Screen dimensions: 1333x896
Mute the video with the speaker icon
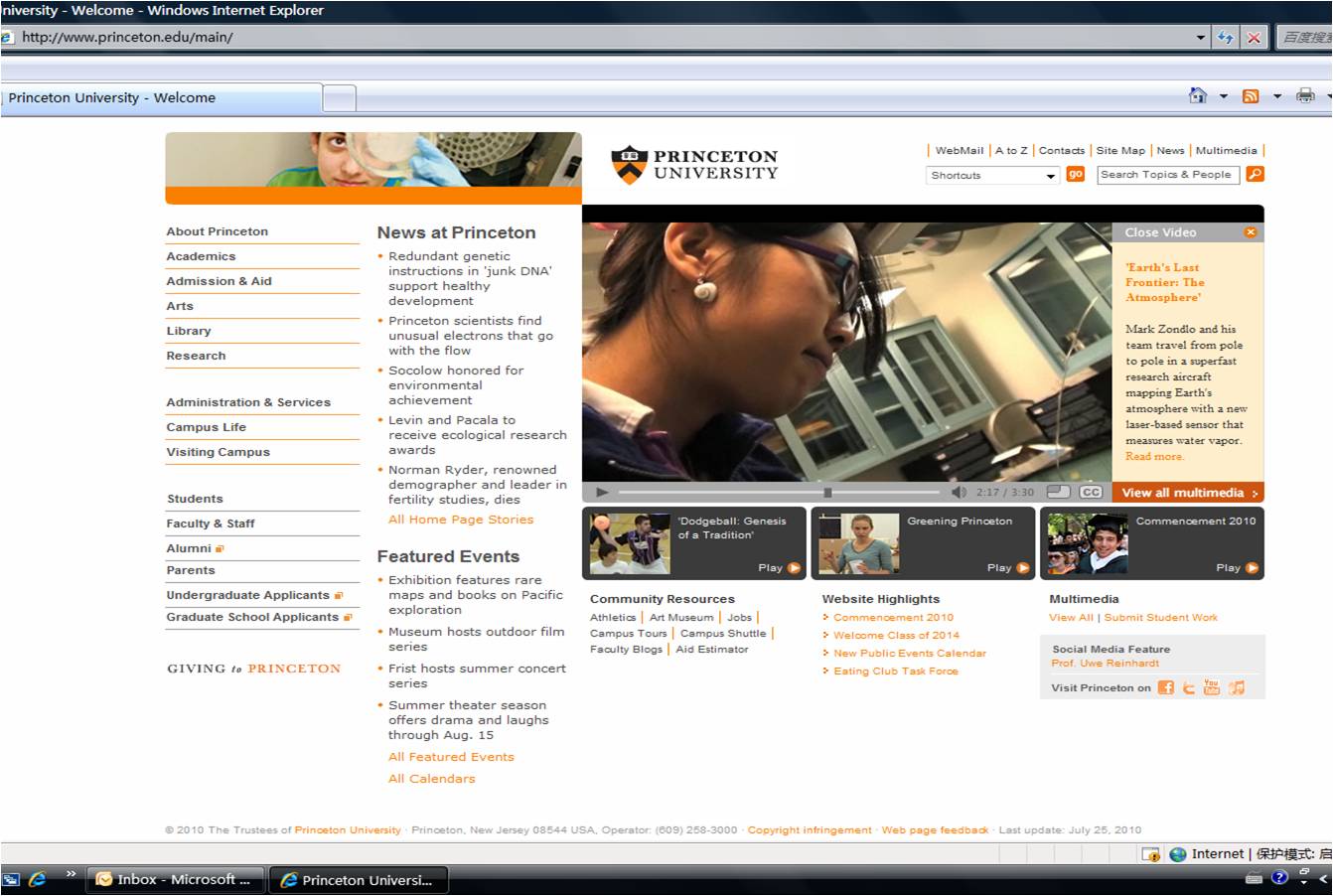coord(959,492)
